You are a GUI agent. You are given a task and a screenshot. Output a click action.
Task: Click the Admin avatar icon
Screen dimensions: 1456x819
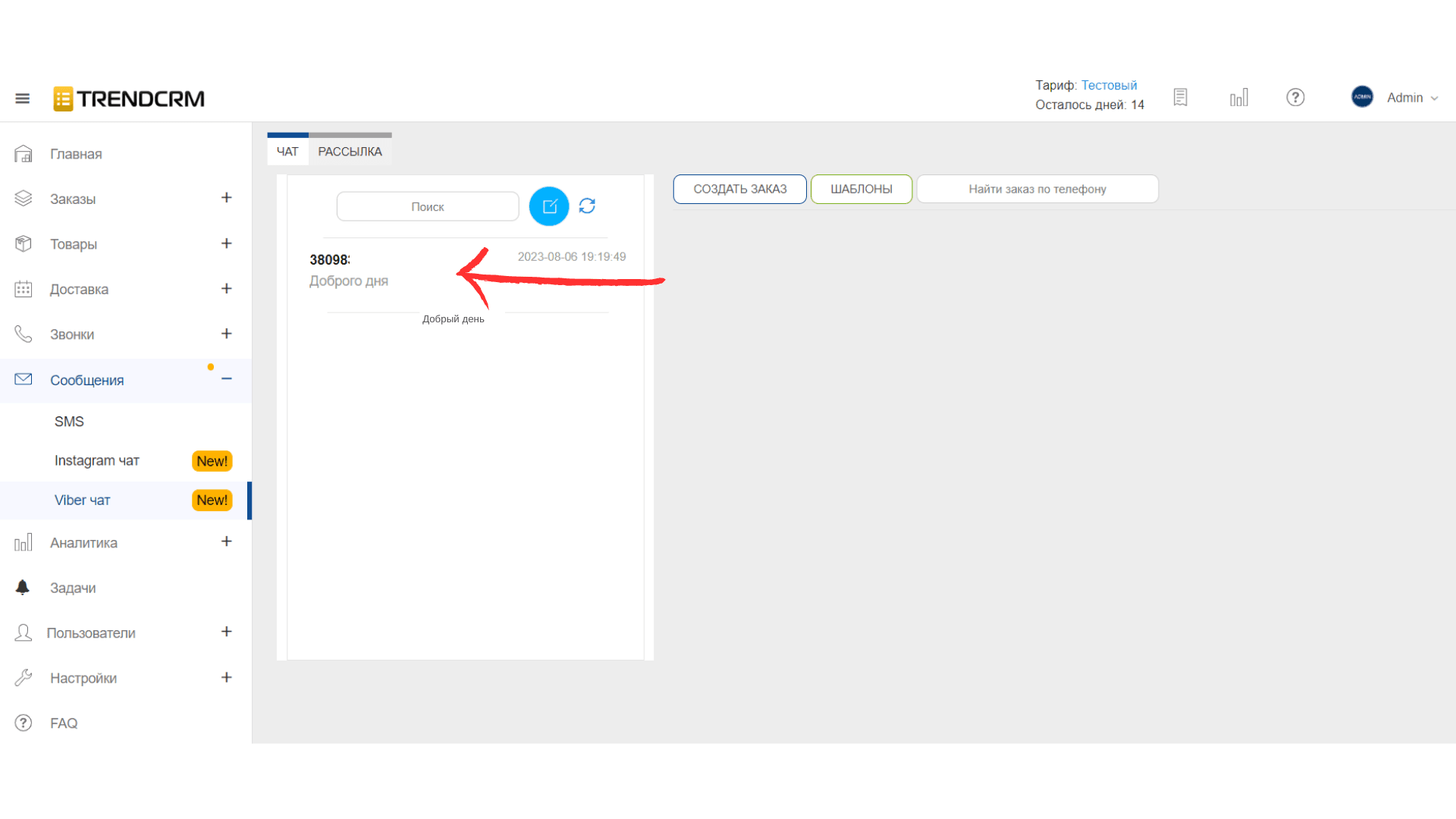pos(1362,97)
